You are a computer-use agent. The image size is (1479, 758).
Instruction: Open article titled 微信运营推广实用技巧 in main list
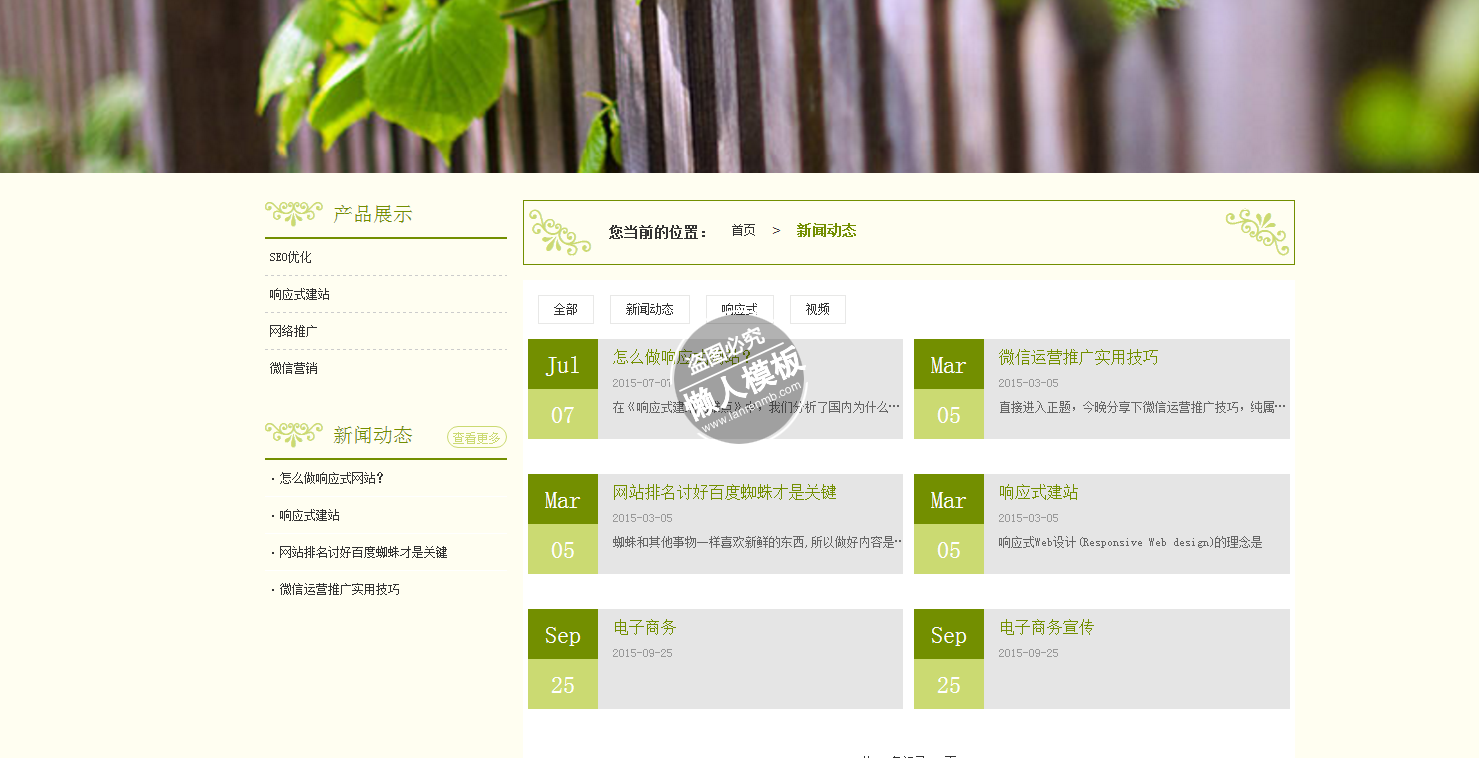[x=1078, y=357]
